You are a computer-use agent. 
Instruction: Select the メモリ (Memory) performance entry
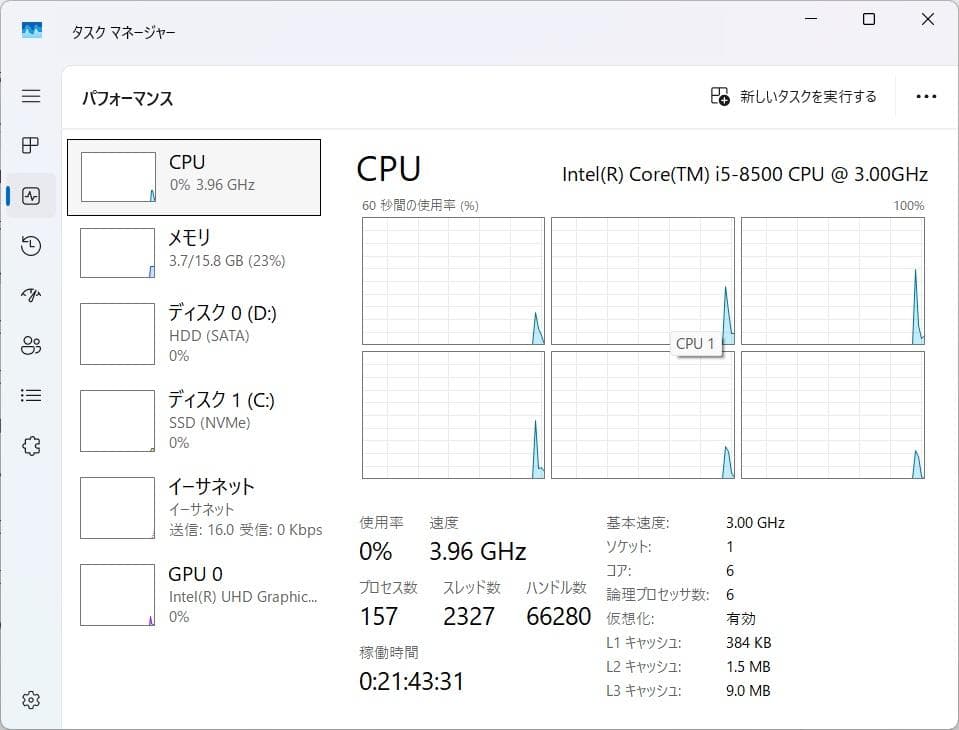coord(193,252)
